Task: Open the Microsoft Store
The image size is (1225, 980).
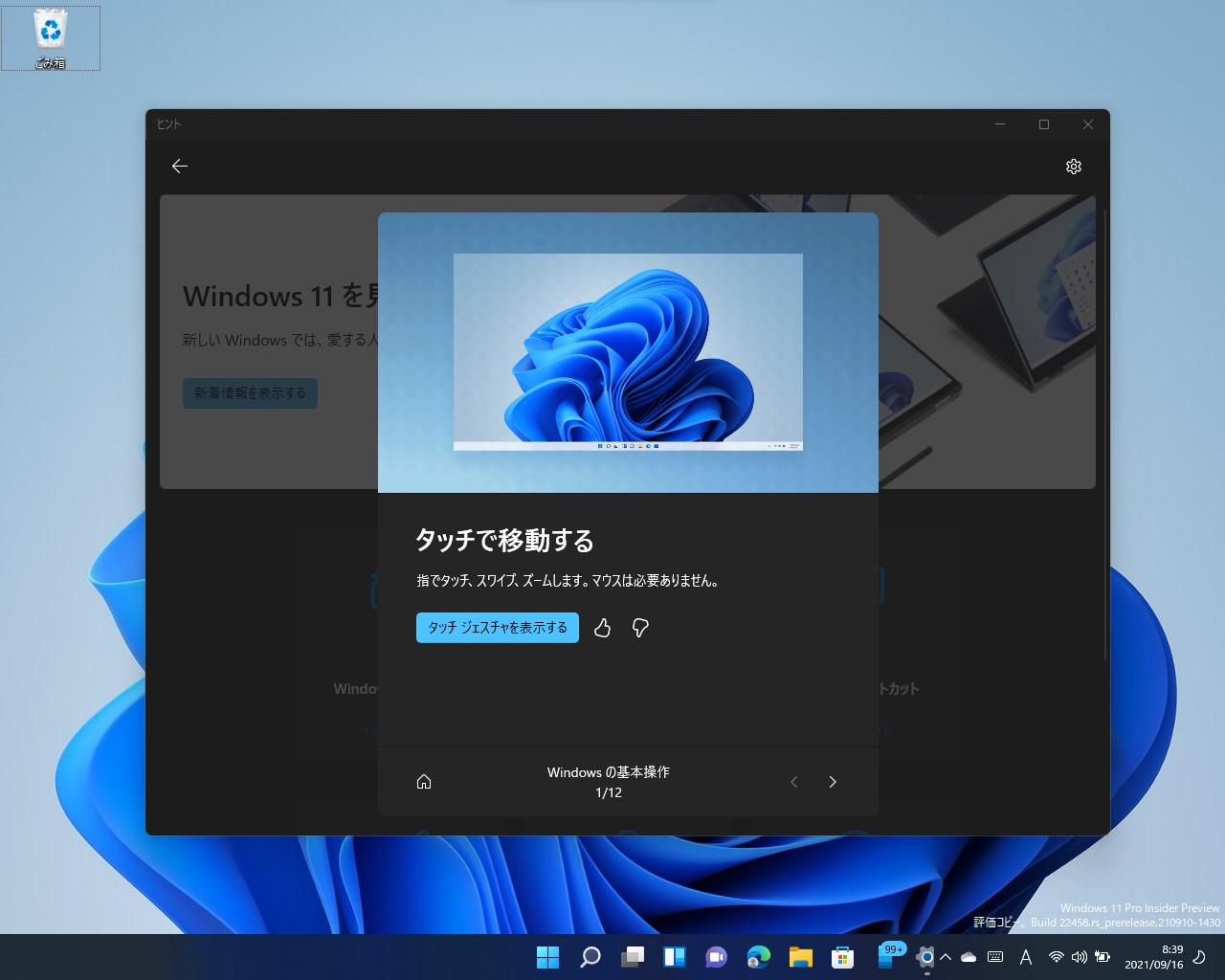Action: (842, 956)
